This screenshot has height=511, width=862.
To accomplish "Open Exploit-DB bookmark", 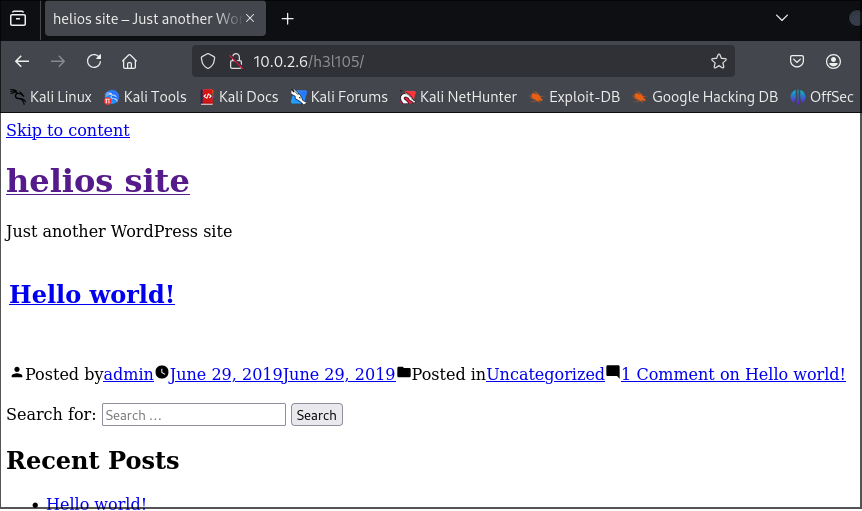I will click(574, 97).
